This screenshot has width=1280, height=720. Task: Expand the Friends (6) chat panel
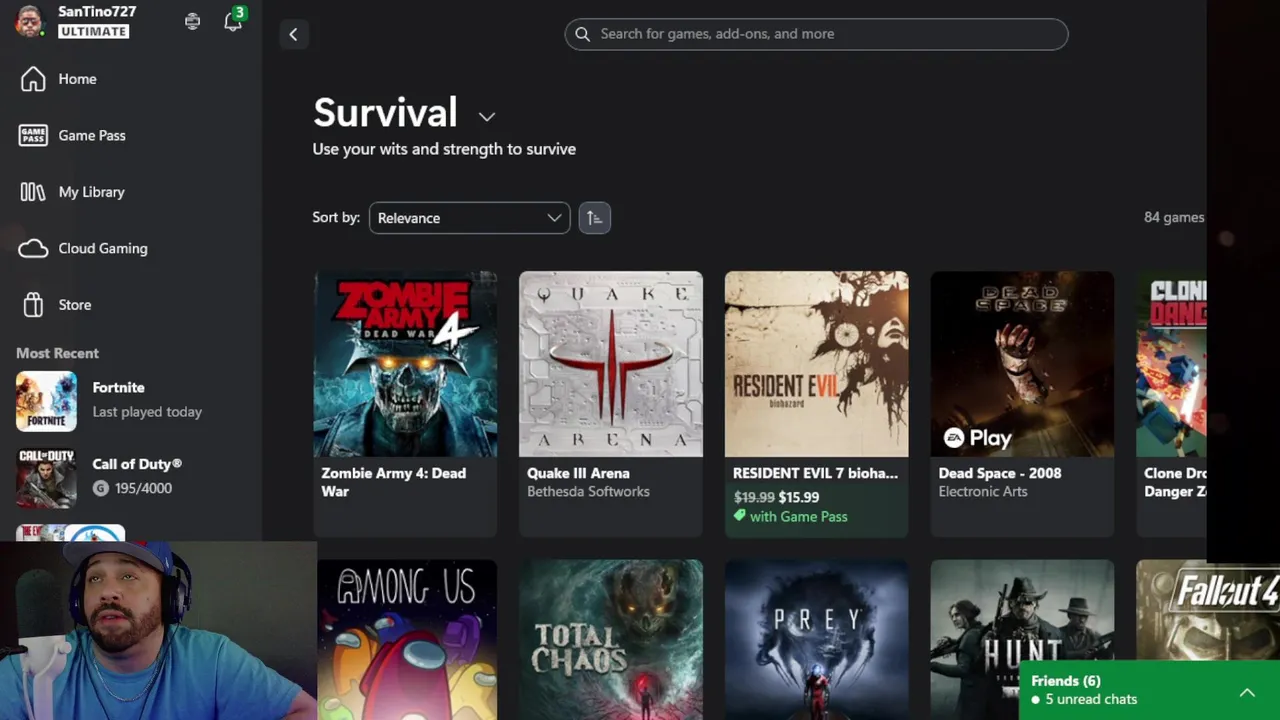[x=1247, y=692]
